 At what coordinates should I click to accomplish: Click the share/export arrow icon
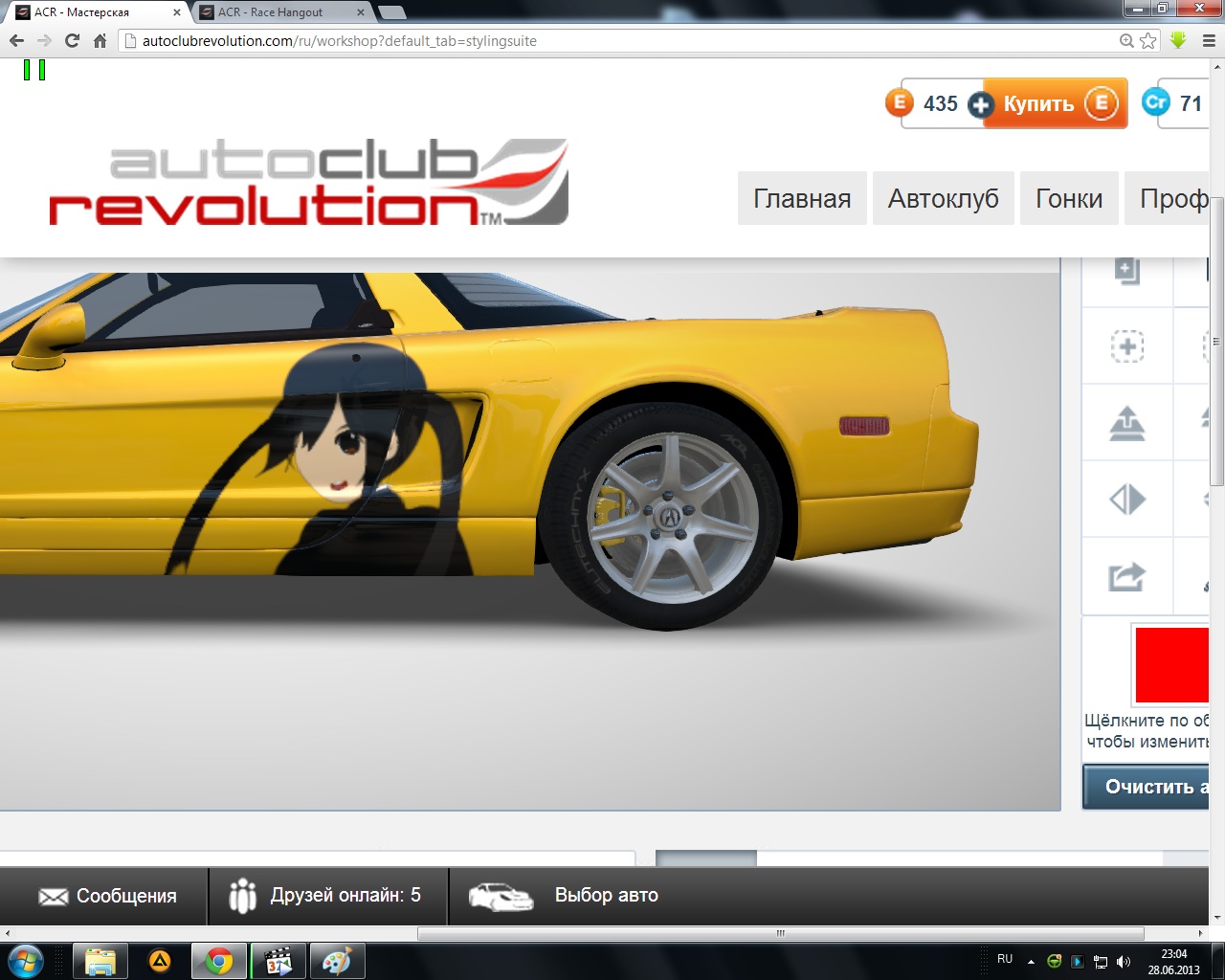click(x=1127, y=576)
